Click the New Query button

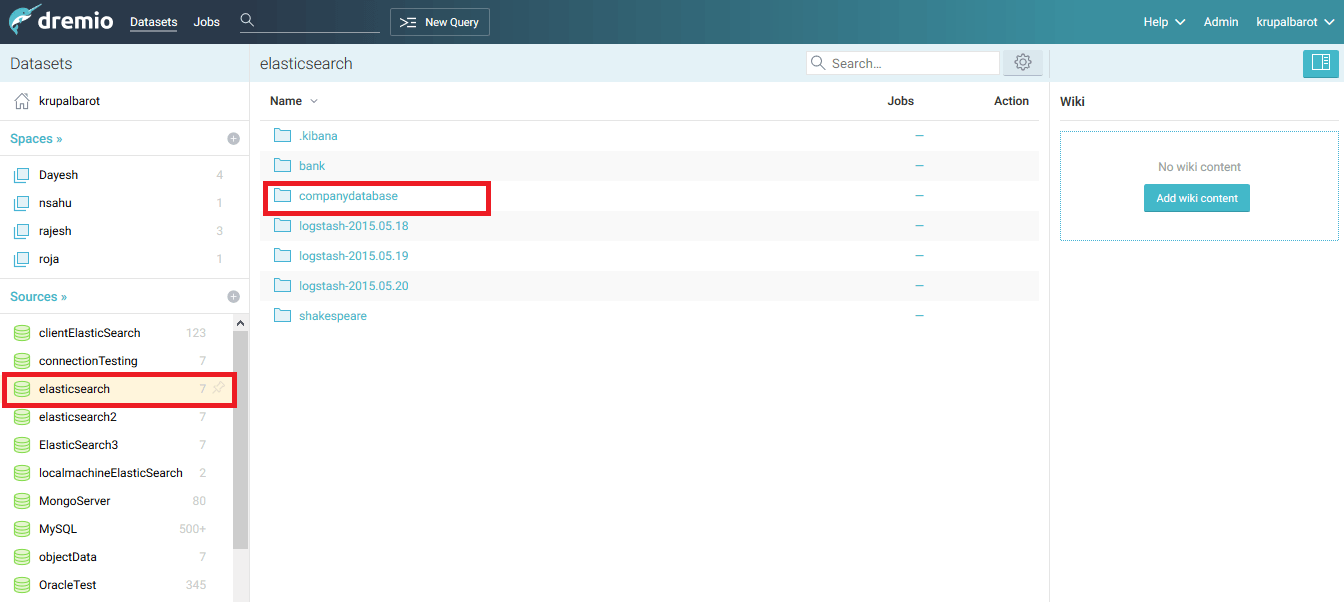point(440,22)
